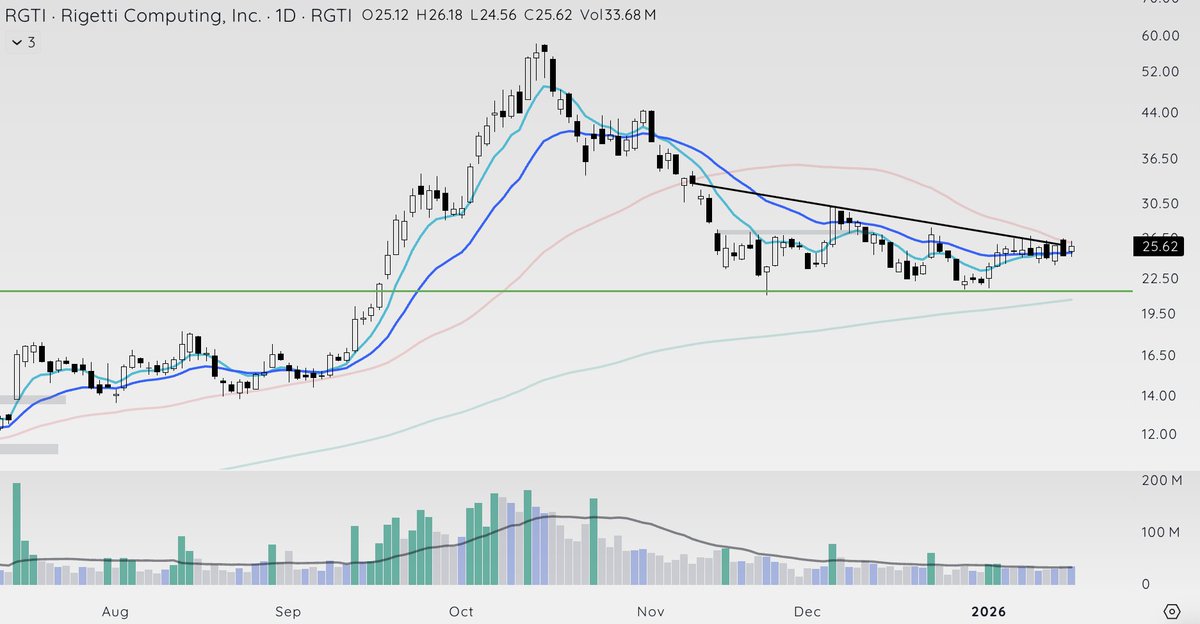Select the green horizontal support line

tap(566, 291)
